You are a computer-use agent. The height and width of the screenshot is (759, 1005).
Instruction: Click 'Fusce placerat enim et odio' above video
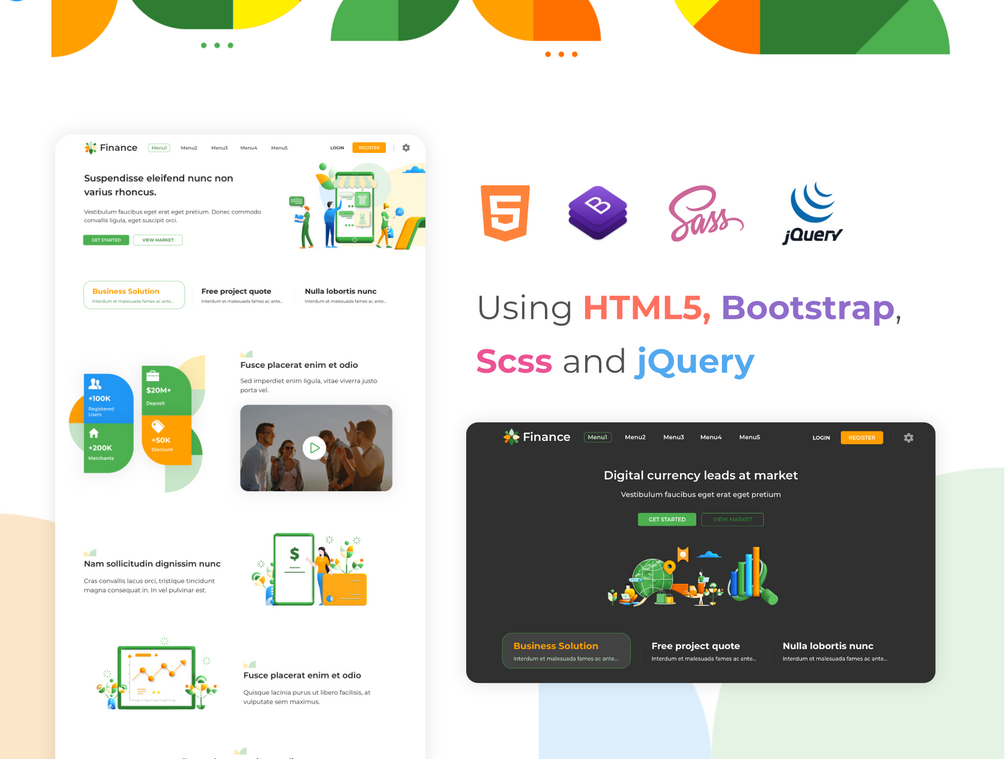click(299, 365)
